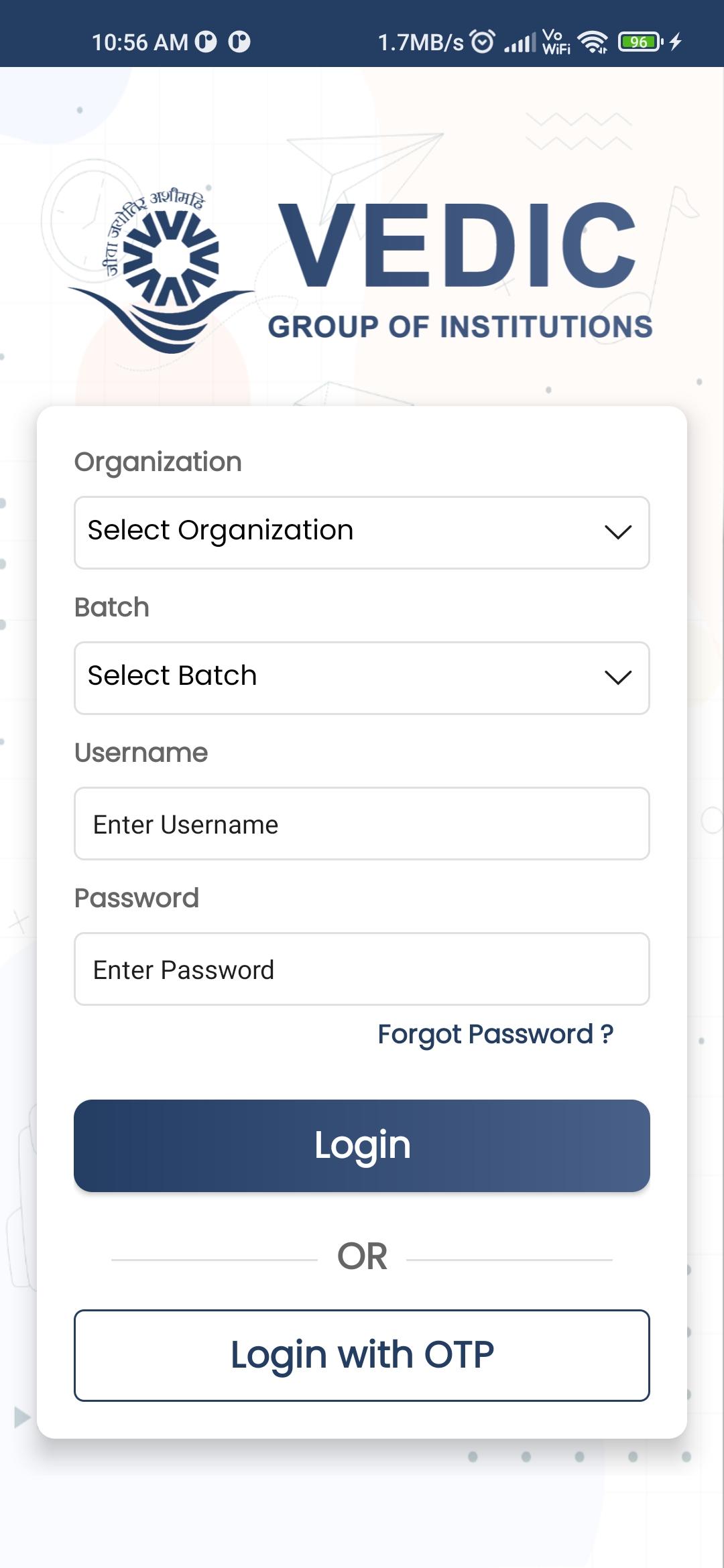Screen dimensions: 724x1568
Task: Choose Login with OTP
Action: click(362, 1356)
